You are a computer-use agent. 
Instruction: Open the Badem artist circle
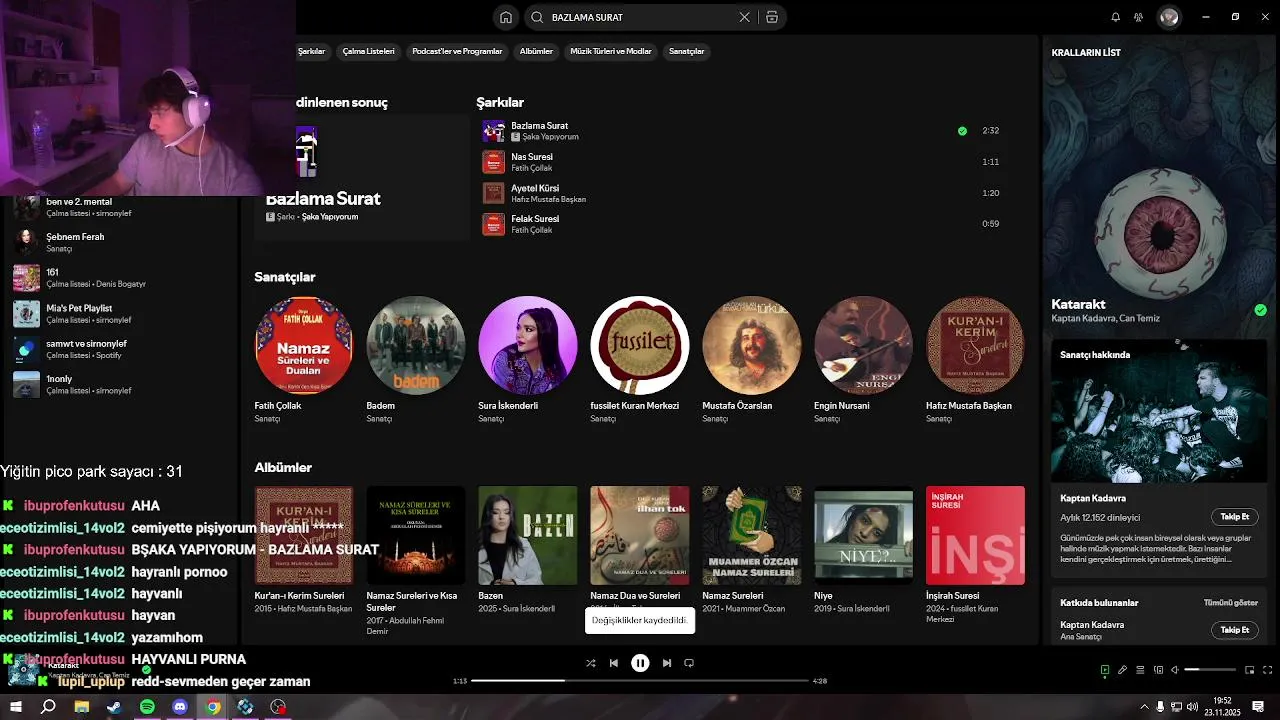[416, 345]
